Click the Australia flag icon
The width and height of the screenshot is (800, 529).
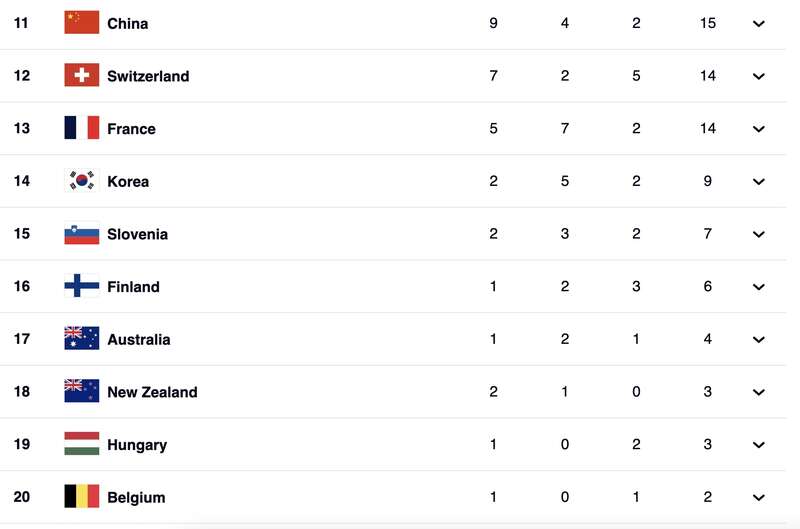[81, 339]
